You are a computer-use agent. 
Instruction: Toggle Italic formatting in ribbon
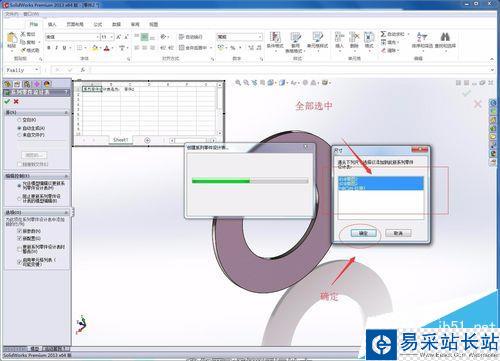(x=57, y=48)
